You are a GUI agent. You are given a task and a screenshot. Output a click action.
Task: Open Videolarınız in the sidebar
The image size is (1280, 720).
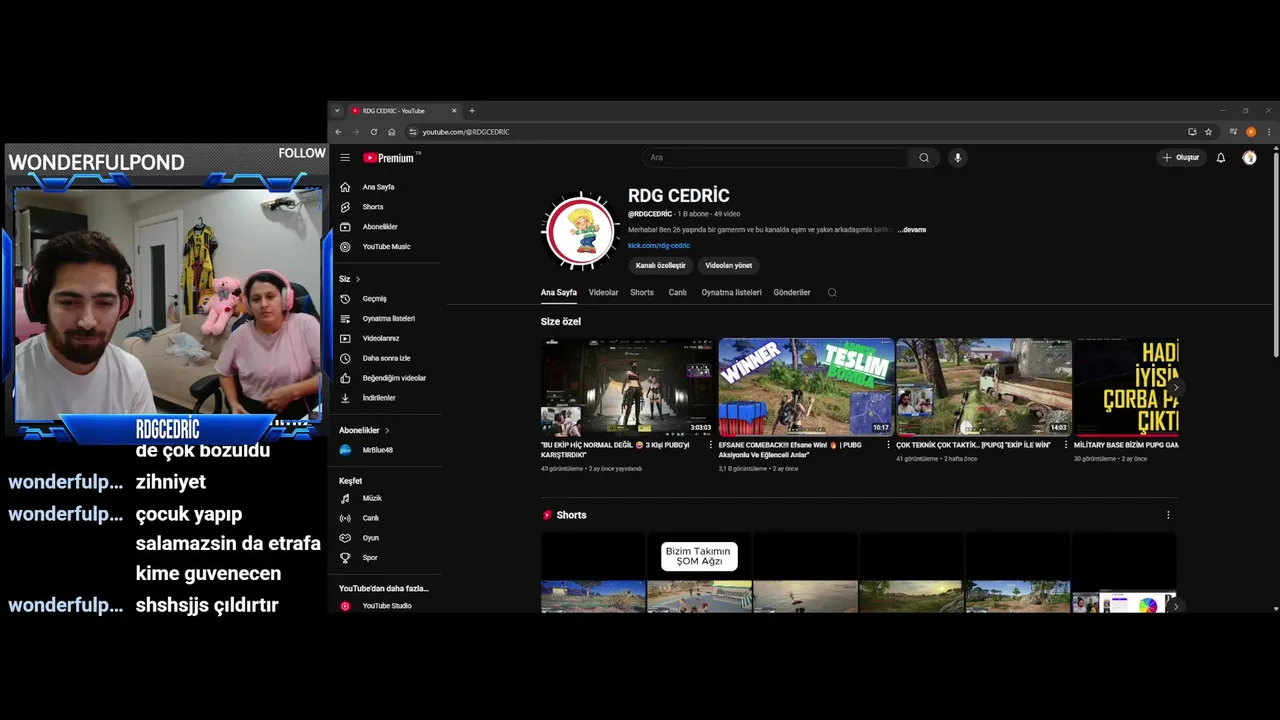coord(383,338)
